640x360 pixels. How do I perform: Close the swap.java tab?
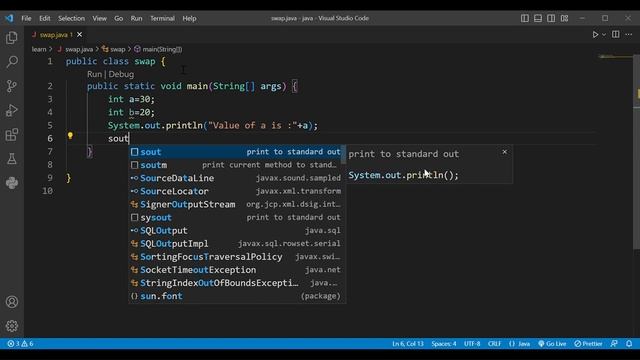click(x=80, y=35)
